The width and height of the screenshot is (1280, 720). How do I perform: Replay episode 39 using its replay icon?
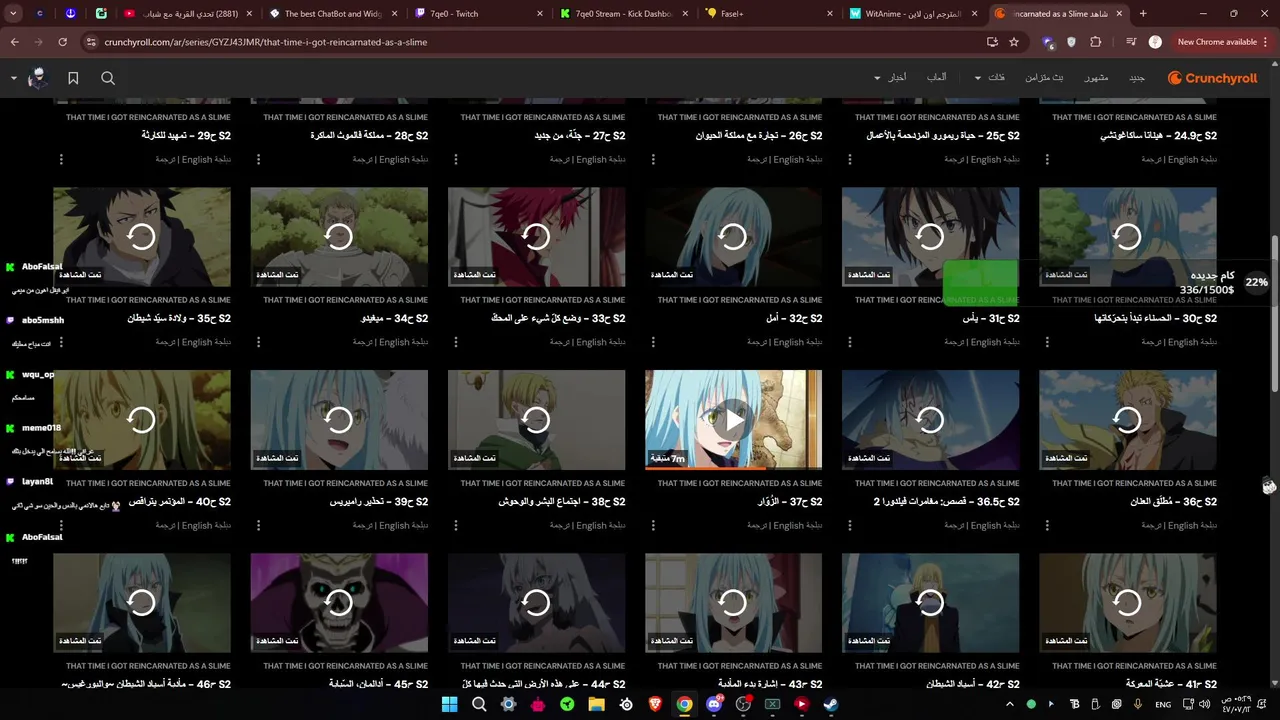(x=339, y=420)
